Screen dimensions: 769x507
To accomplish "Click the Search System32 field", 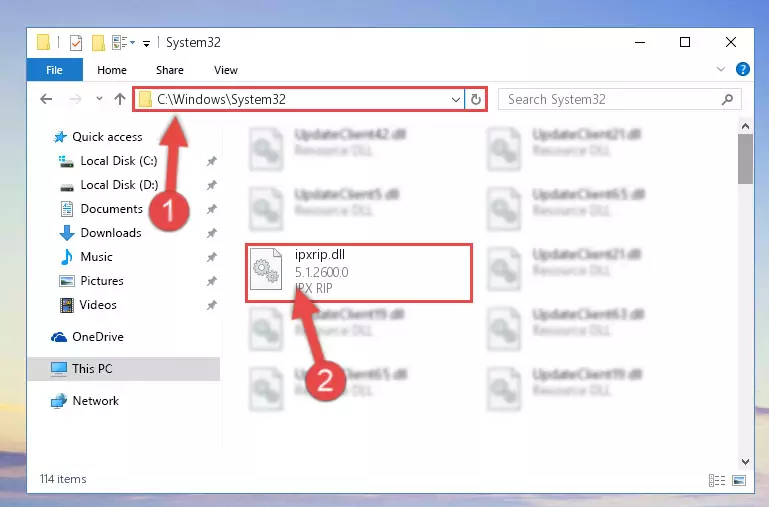I will click(619, 100).
